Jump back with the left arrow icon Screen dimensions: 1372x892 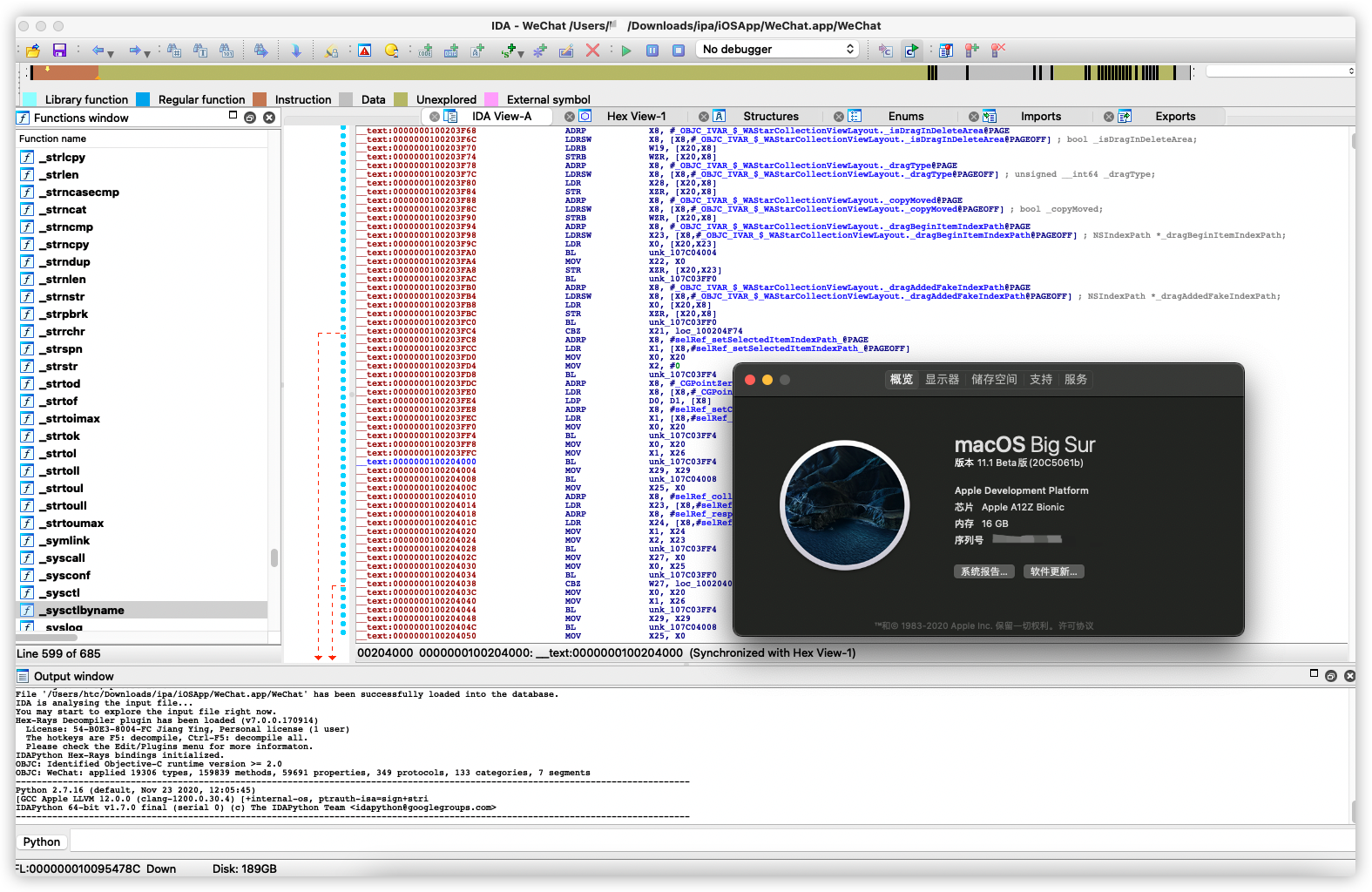tap(98, 51)
